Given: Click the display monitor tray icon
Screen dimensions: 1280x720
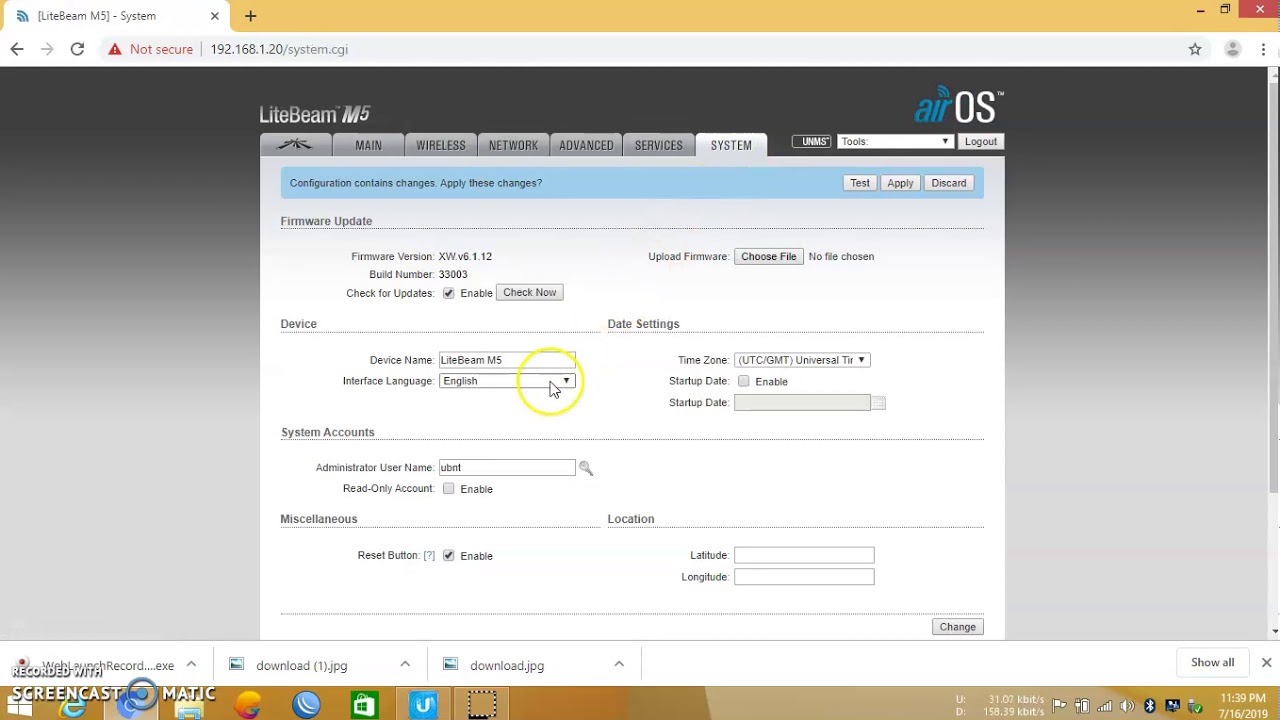Looking at the screenshot, I should tap(1173, 706).
